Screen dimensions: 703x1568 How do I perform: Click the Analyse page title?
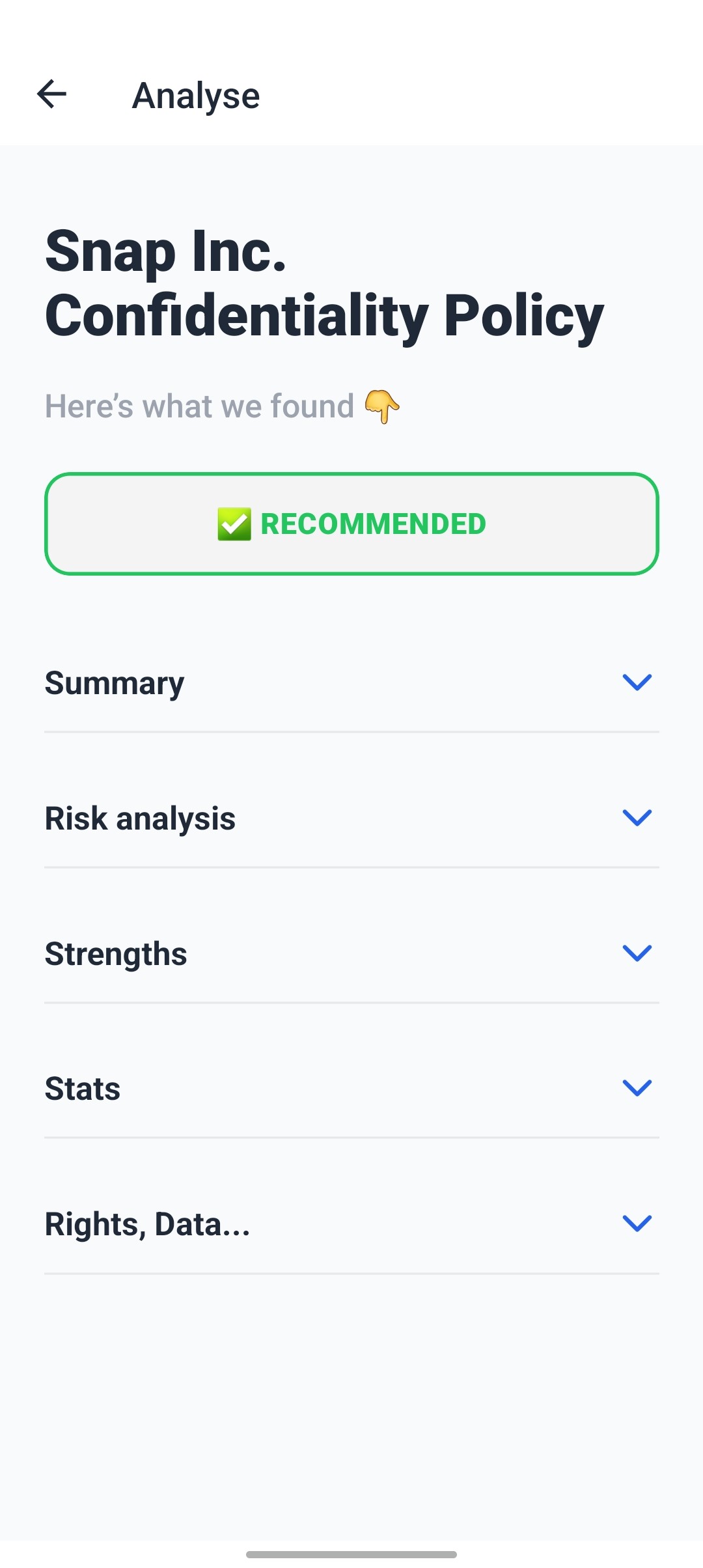pos(196,96)
